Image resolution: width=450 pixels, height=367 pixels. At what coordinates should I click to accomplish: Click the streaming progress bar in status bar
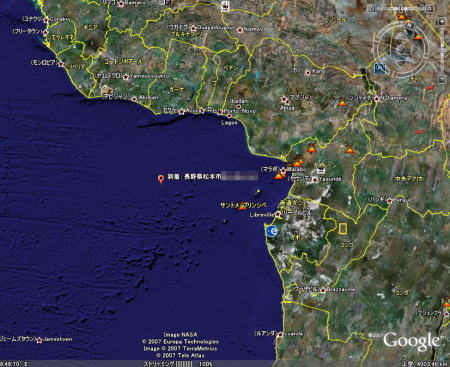(184, 364)
